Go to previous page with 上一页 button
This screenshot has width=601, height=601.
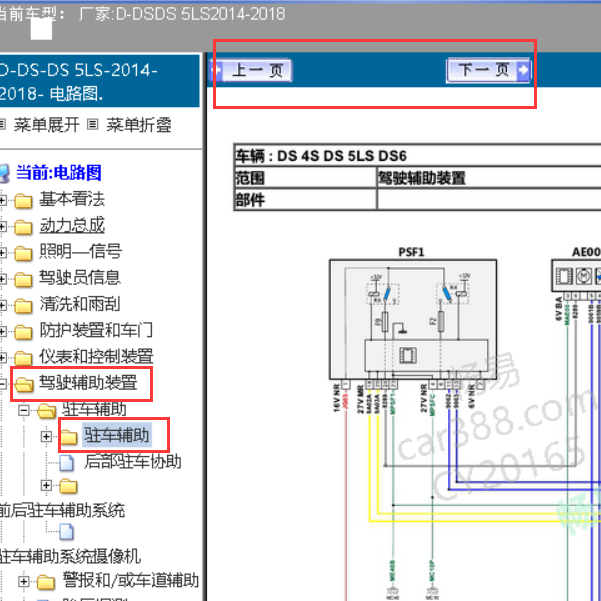251,71
